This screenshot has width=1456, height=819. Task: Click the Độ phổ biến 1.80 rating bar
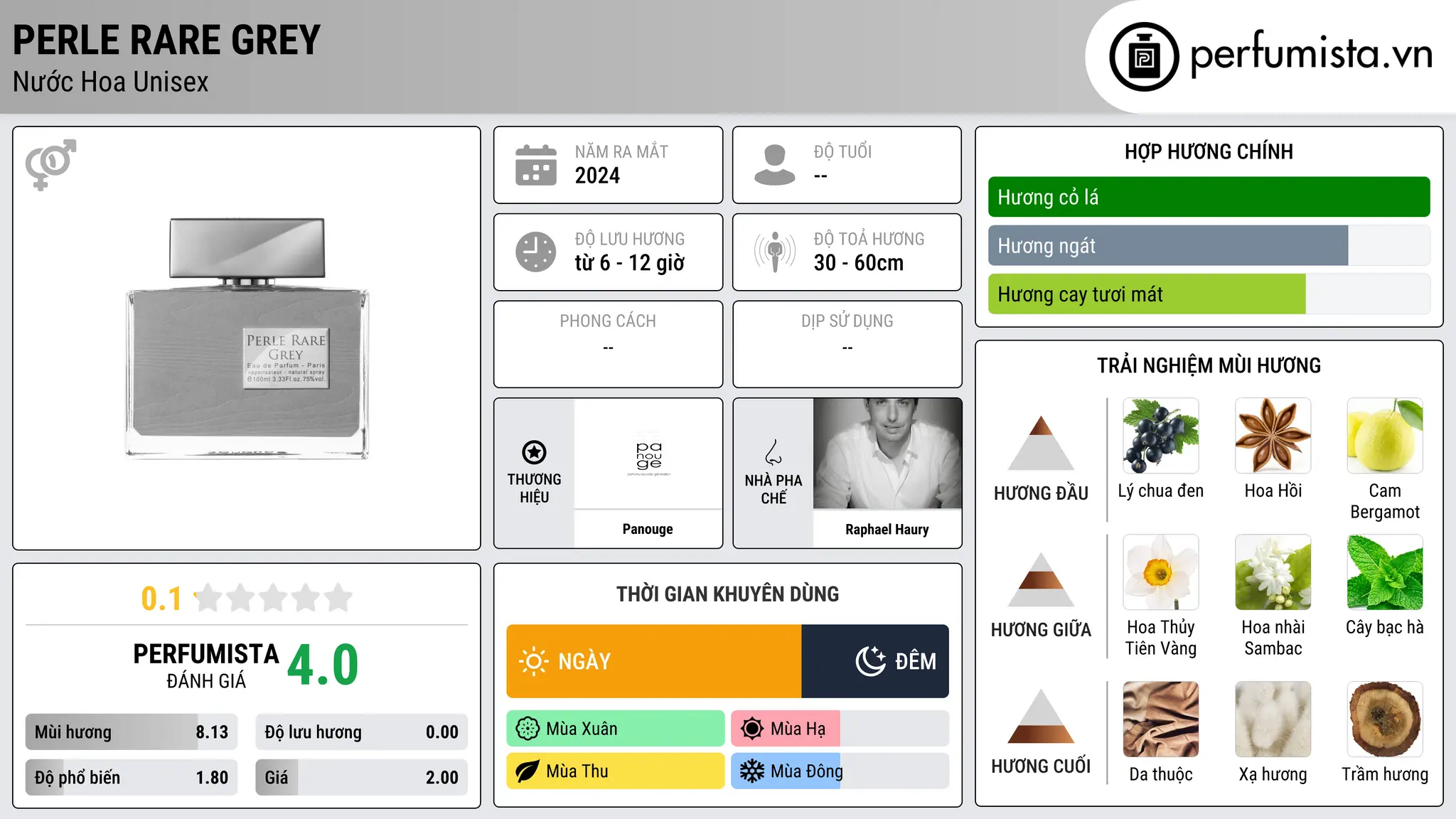(132, 777)
